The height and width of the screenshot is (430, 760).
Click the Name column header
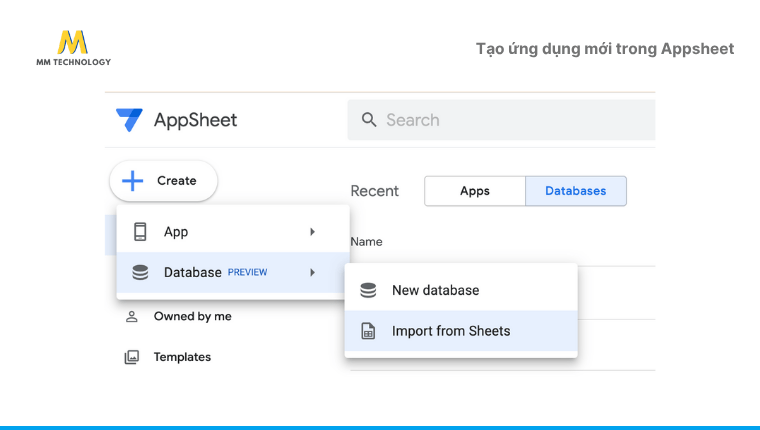point(366,242)
